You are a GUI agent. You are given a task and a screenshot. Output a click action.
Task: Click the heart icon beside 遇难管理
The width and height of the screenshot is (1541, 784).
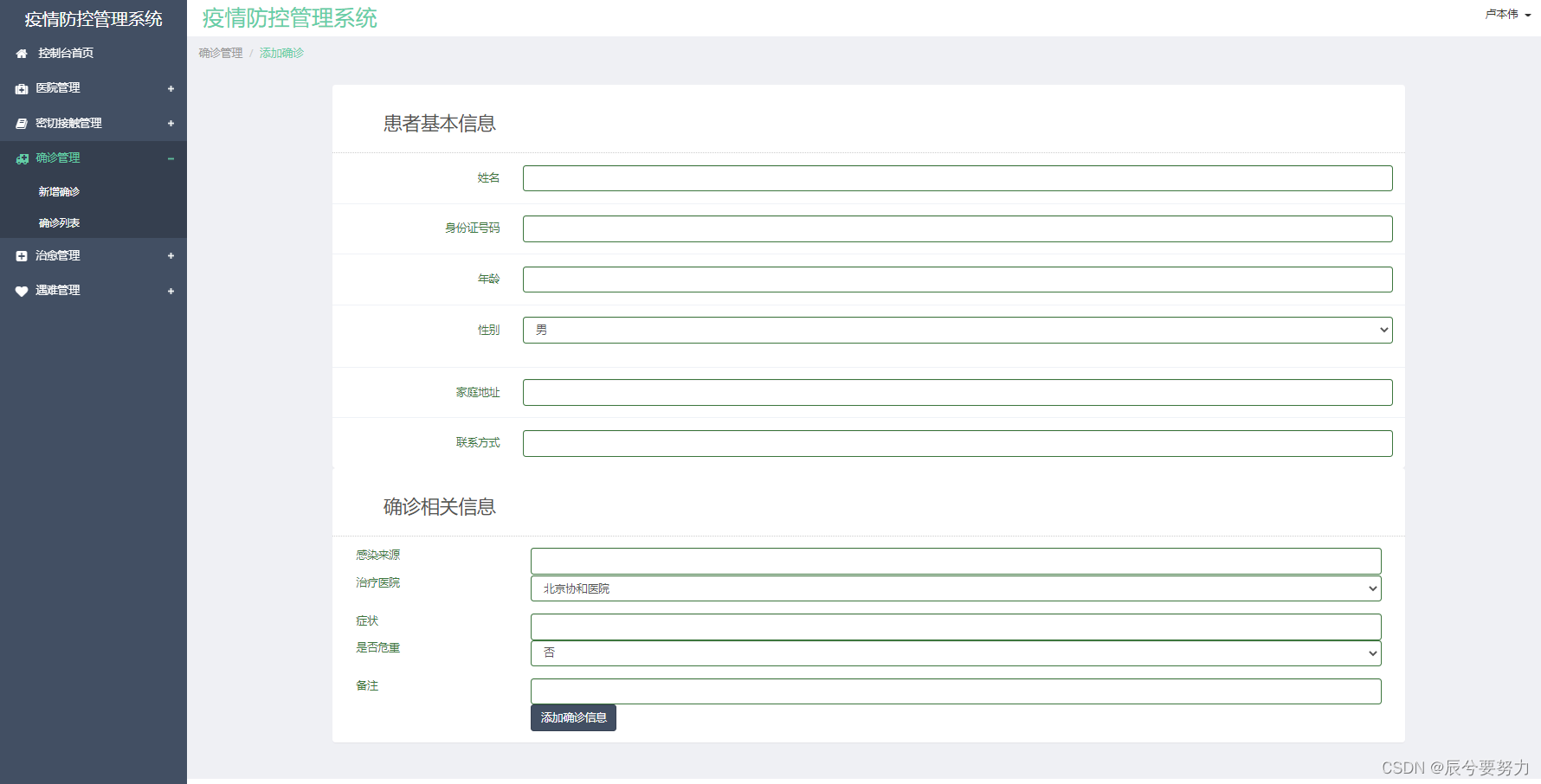[22, 291]
